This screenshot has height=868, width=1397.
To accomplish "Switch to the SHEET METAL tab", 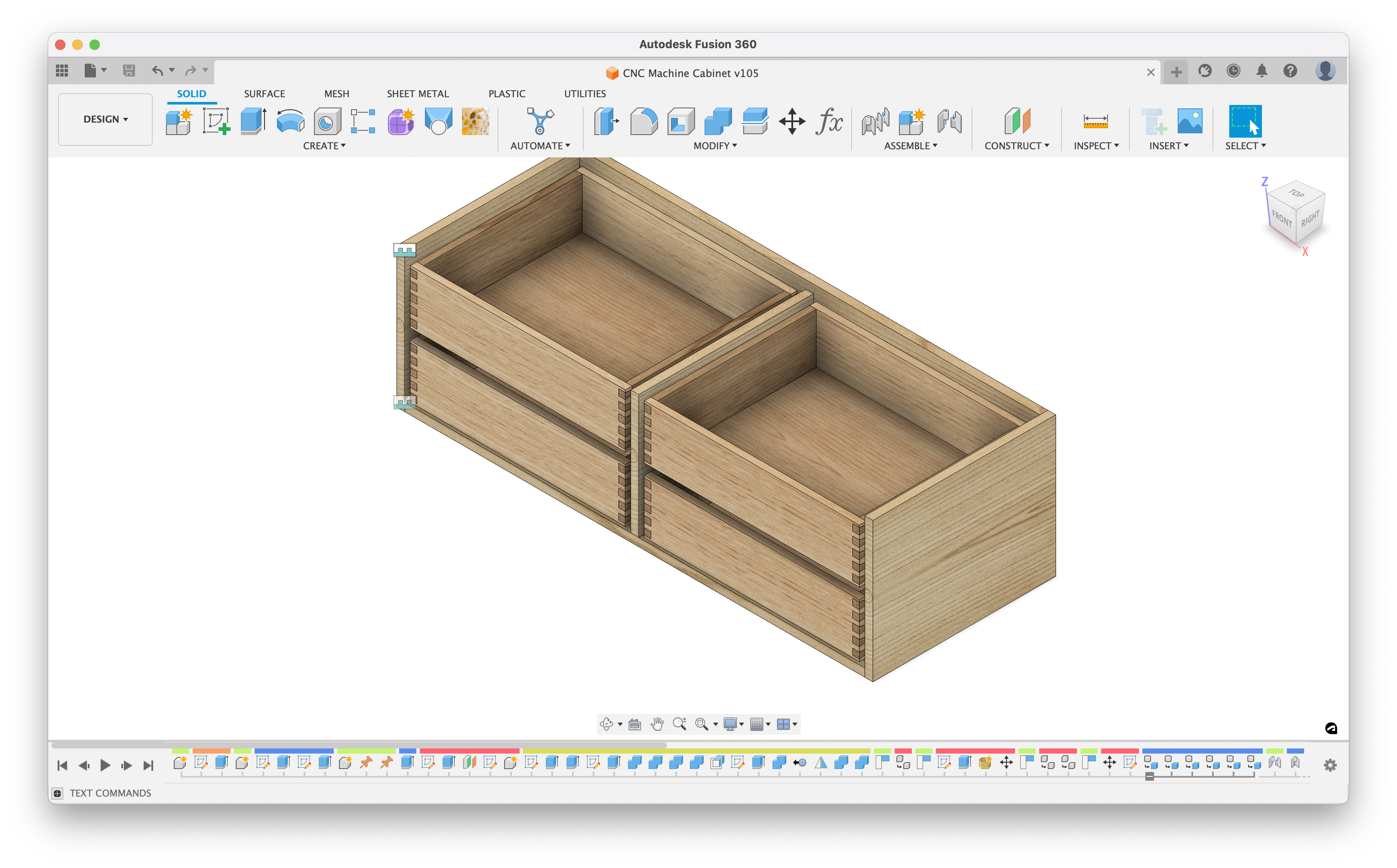I will [x=417, y=94].
